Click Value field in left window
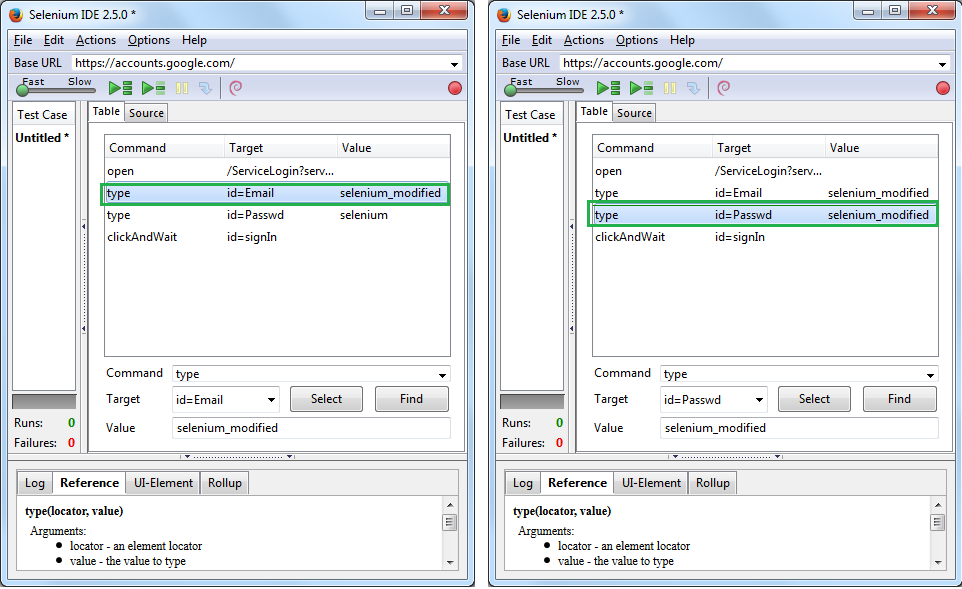The height and width of the screenshot is (589, 962). coord(312,428)
